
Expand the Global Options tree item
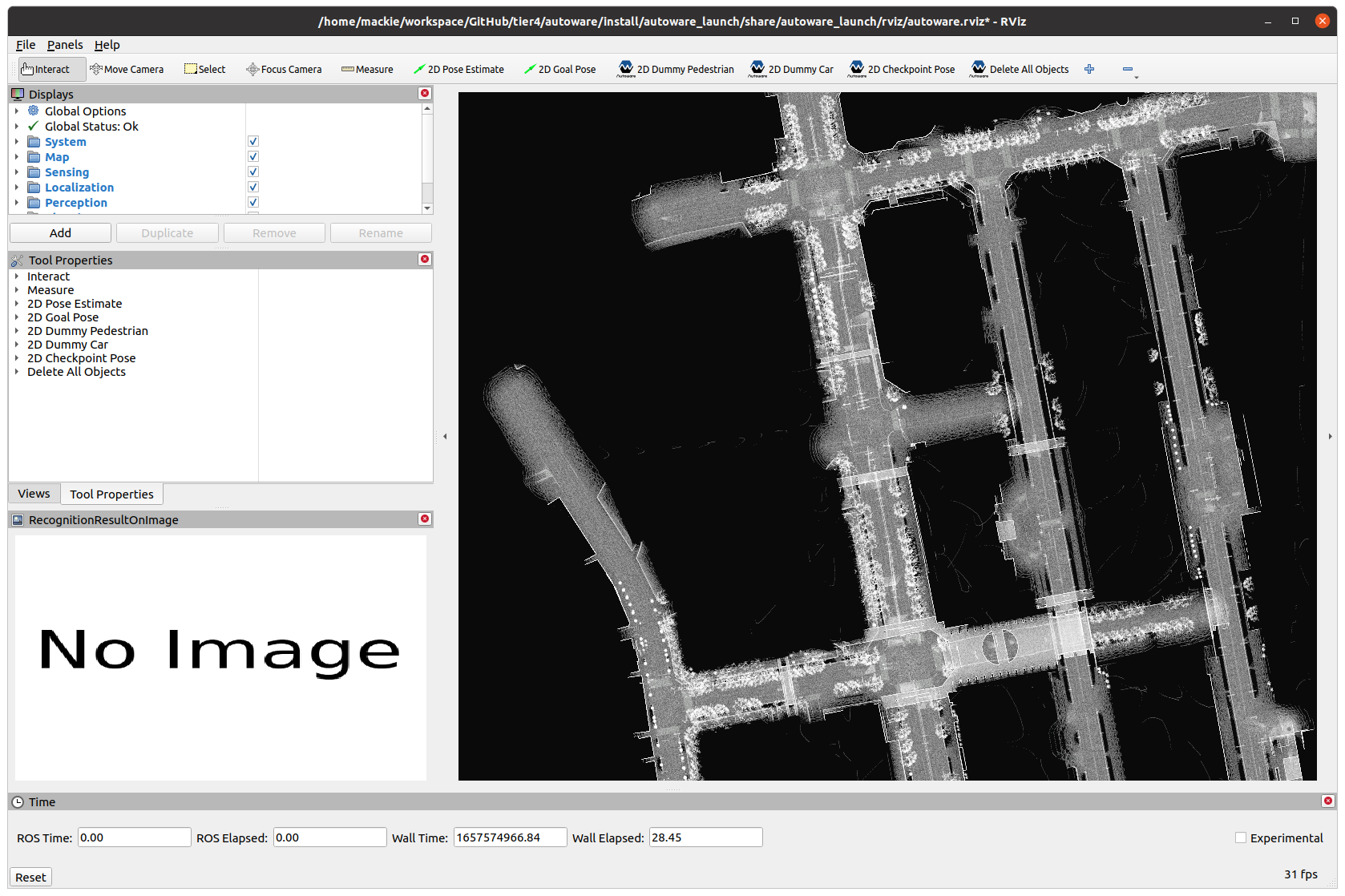[17, 111]
